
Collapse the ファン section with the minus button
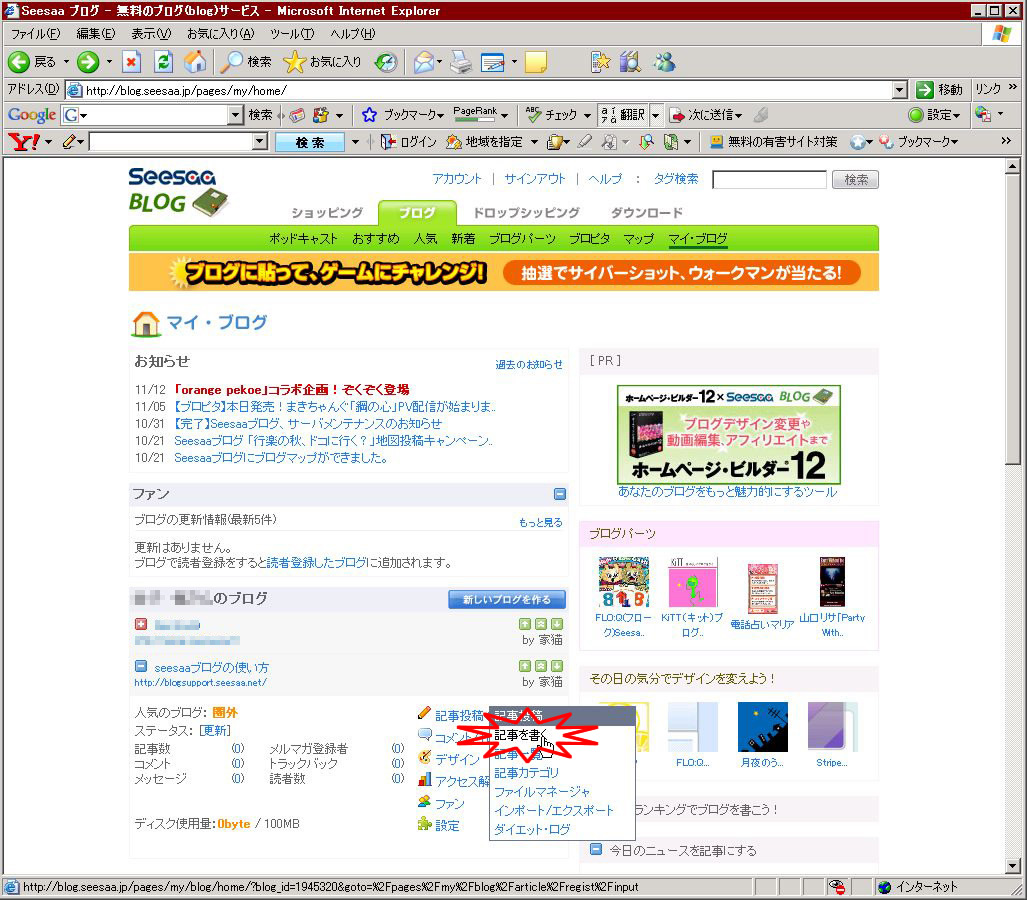coord(560,493)
